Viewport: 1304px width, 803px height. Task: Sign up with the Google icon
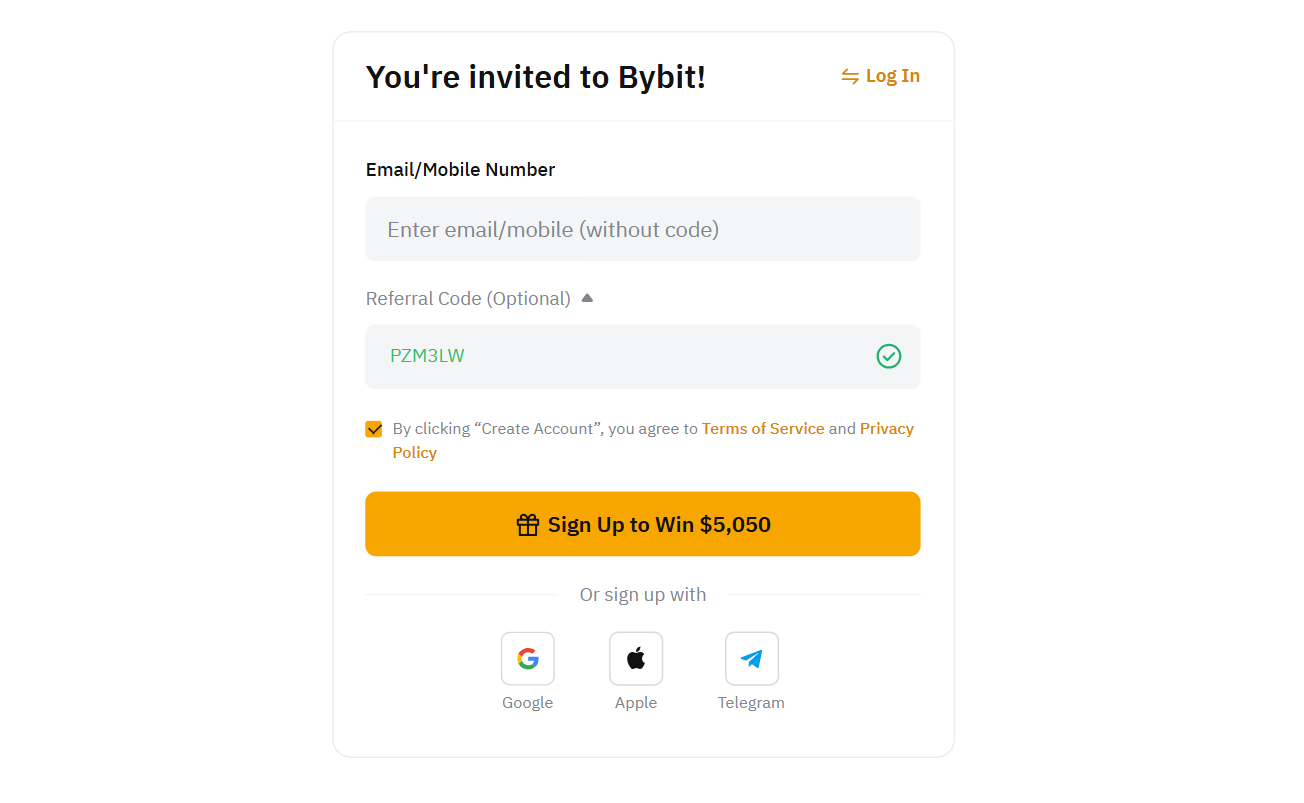(x=527, y=658)
